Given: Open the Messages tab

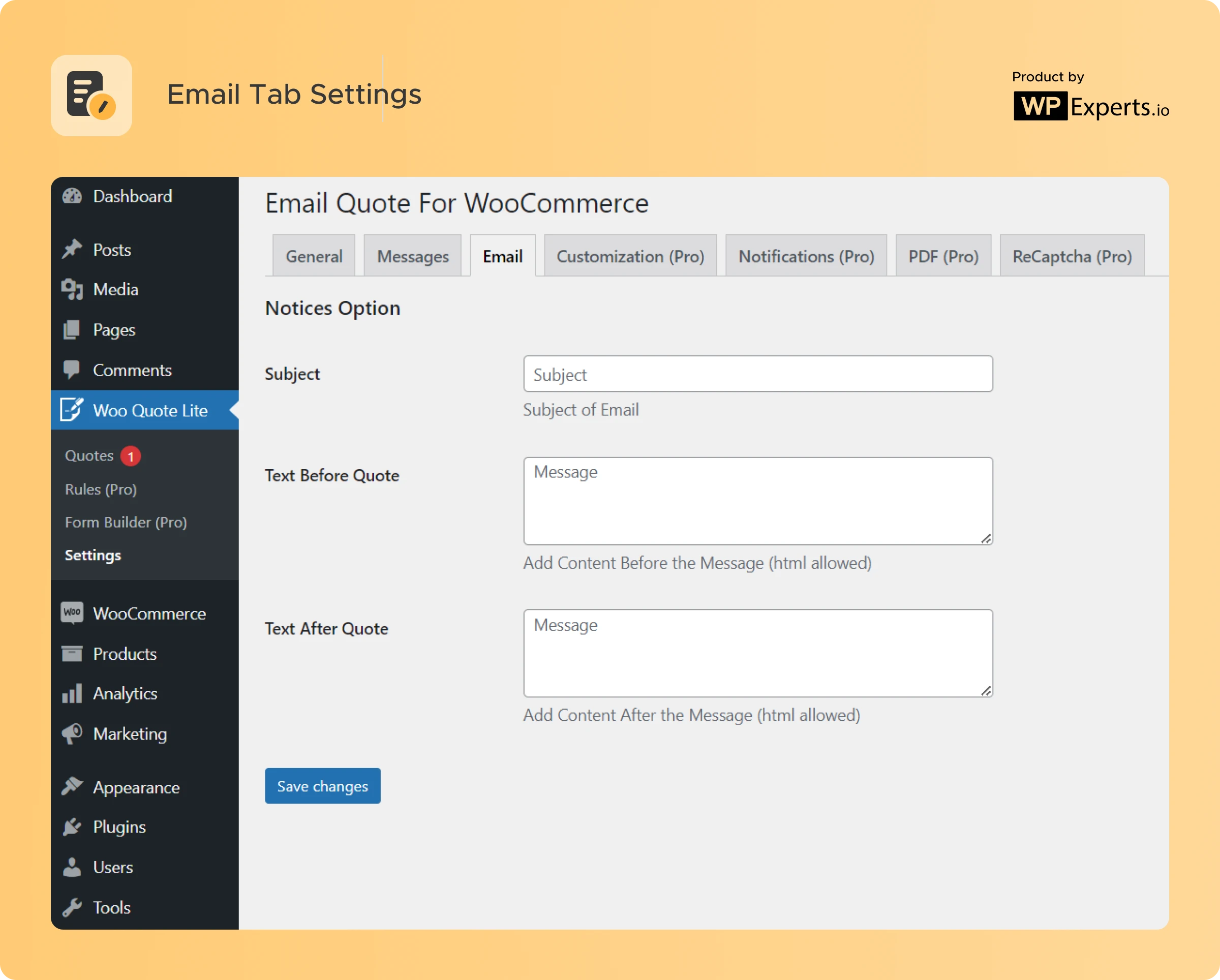Looking at the screenshot, I should [x=413, y=256].
